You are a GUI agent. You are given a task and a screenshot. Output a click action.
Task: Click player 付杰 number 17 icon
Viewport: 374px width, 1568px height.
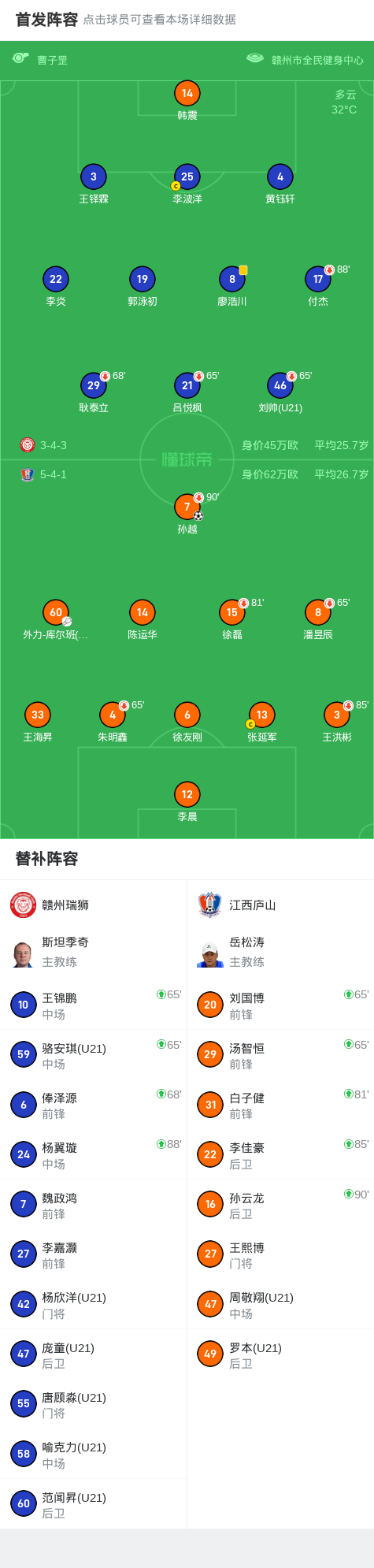click(318, 279)
